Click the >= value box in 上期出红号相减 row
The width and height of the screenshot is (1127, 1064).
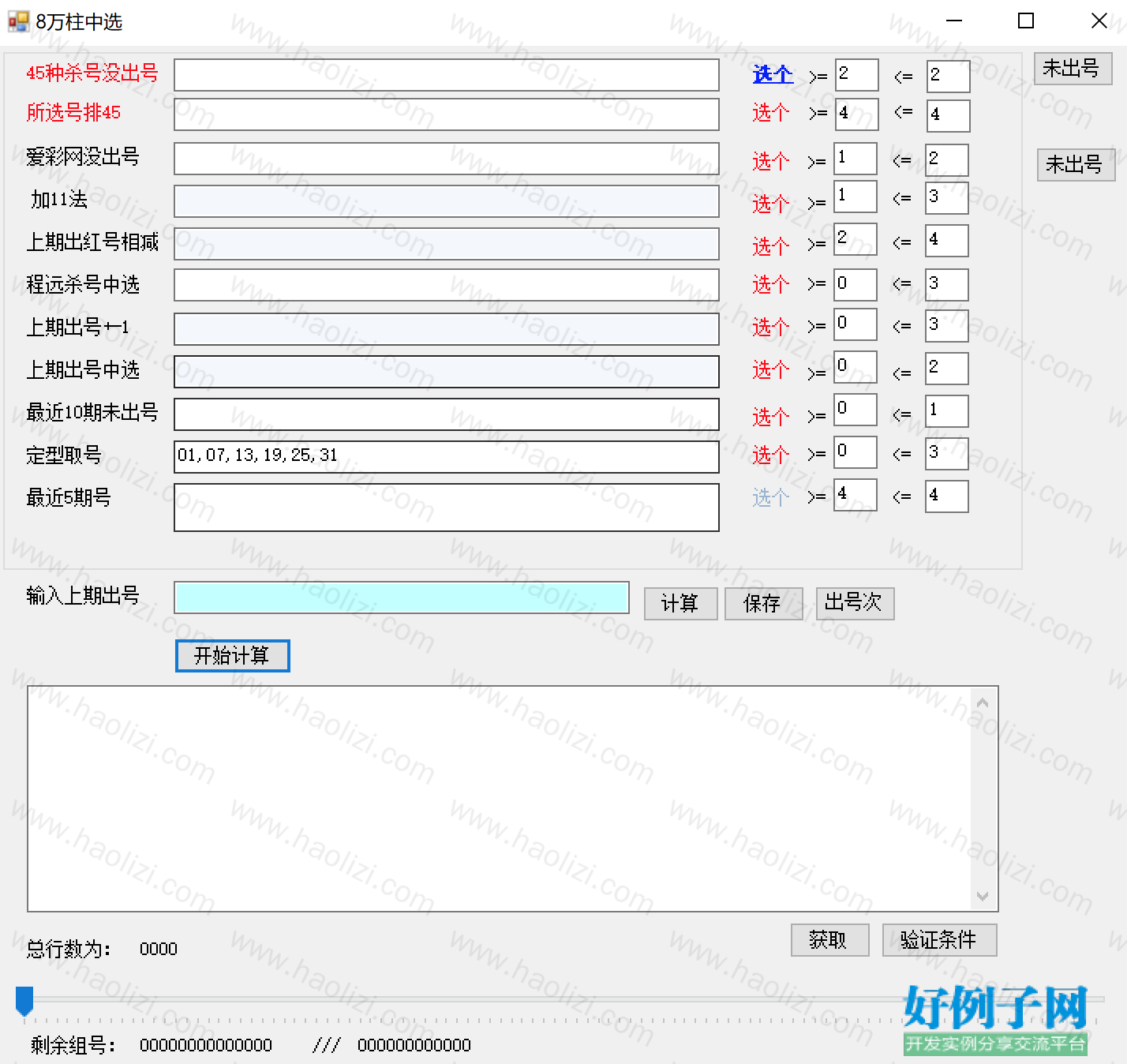click(856, 239)
